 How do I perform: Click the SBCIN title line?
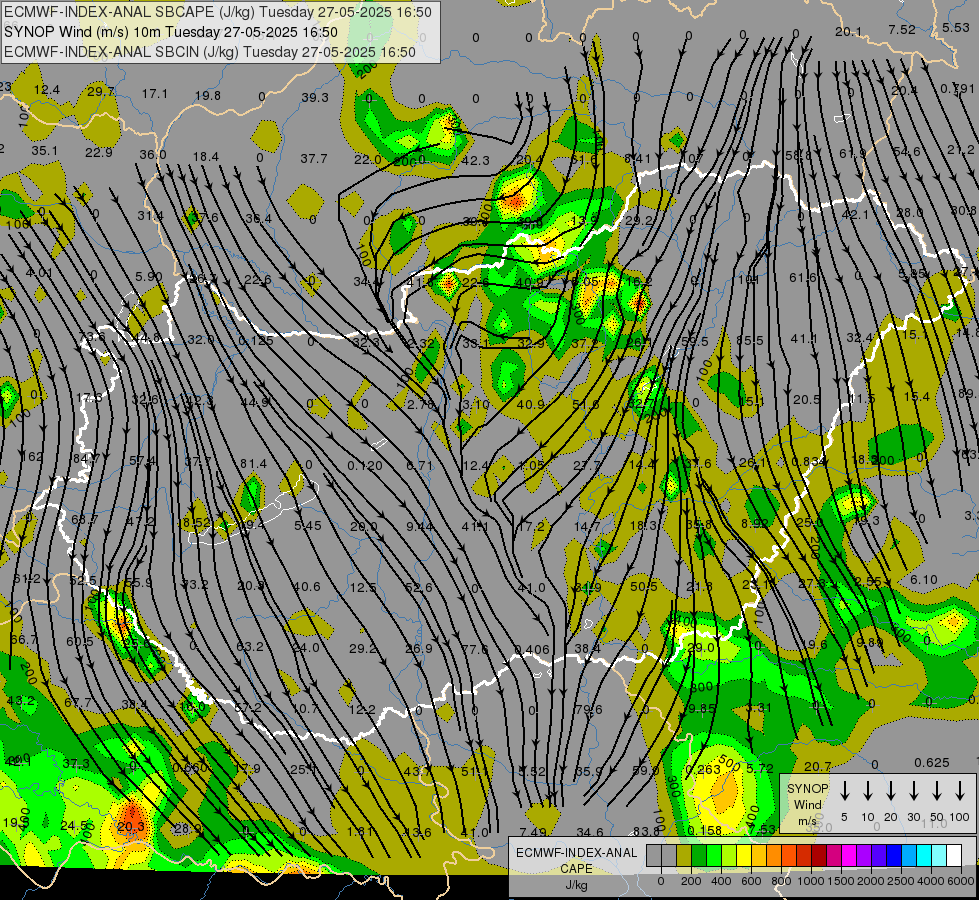tap(210, 52)
